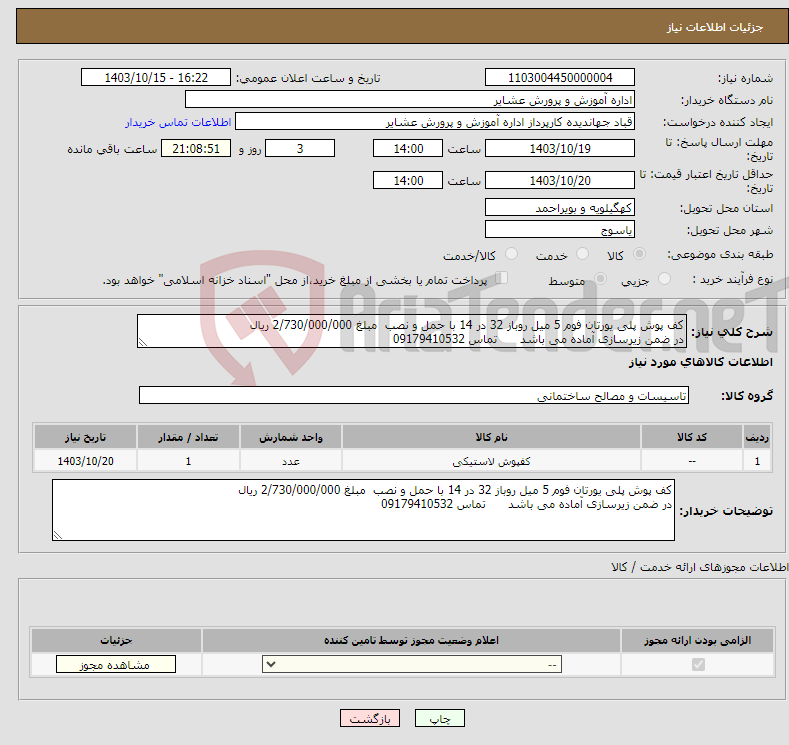Click the تعداد / مقدار column header

point(188,437)
